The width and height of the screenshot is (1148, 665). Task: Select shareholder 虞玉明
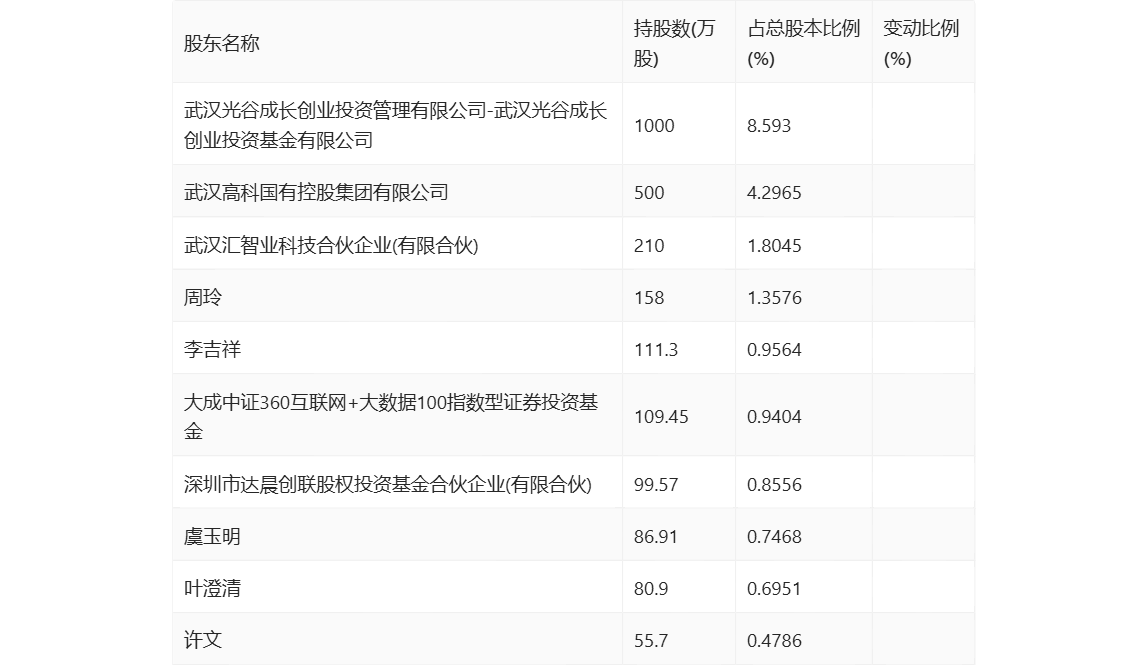212,536
